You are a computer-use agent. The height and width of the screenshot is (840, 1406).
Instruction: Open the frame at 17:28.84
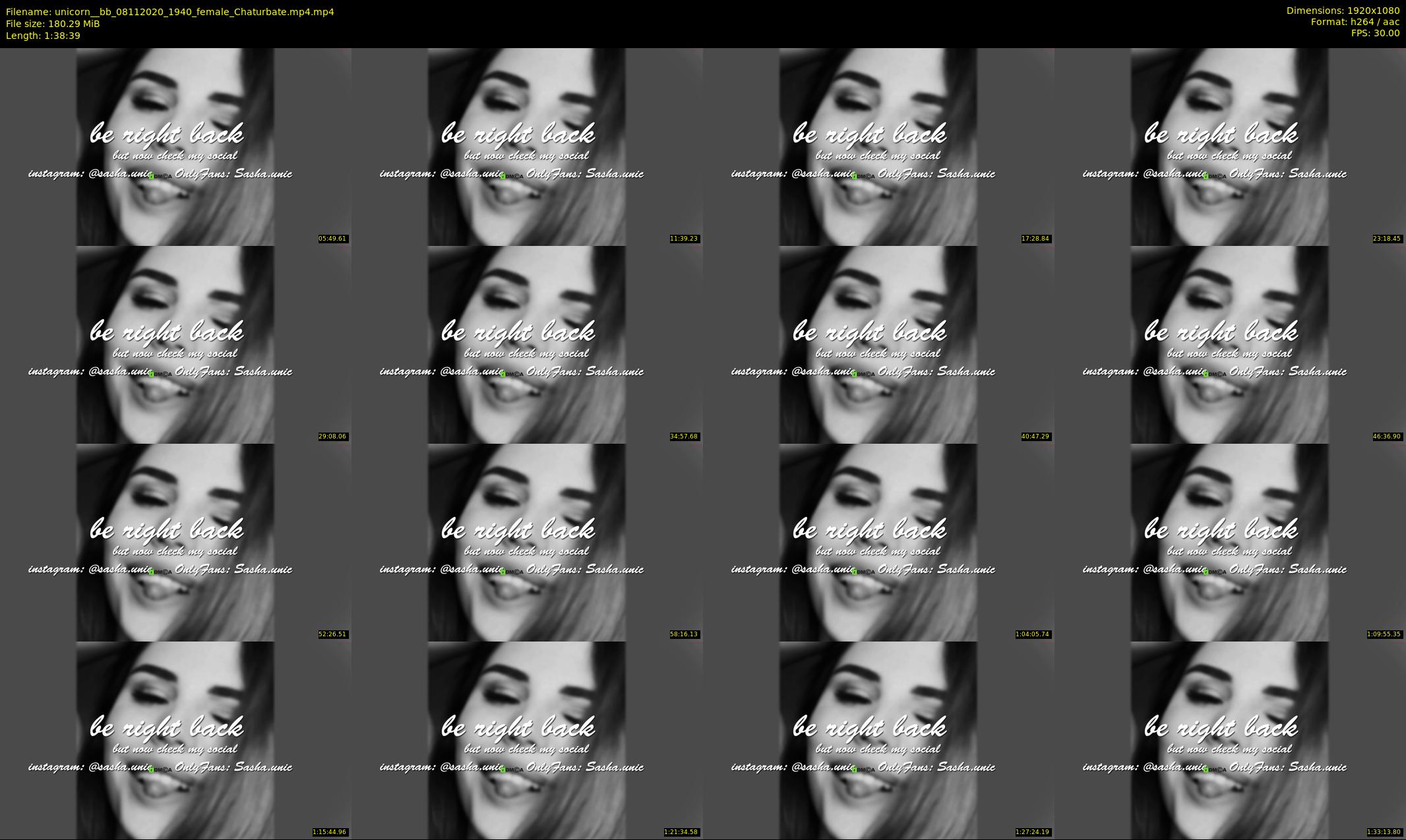click(878, 146)
